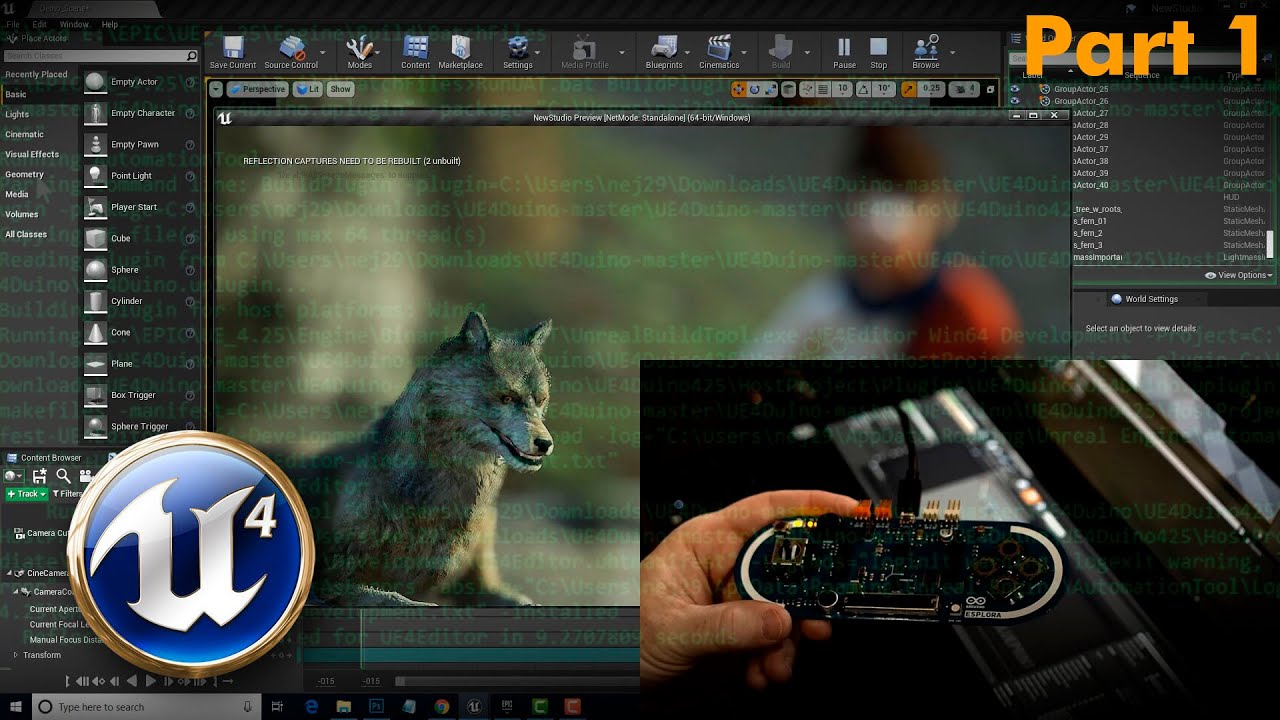1280x720 pixels.
Task: Open the Help menu
Action: tap(110, 24)
